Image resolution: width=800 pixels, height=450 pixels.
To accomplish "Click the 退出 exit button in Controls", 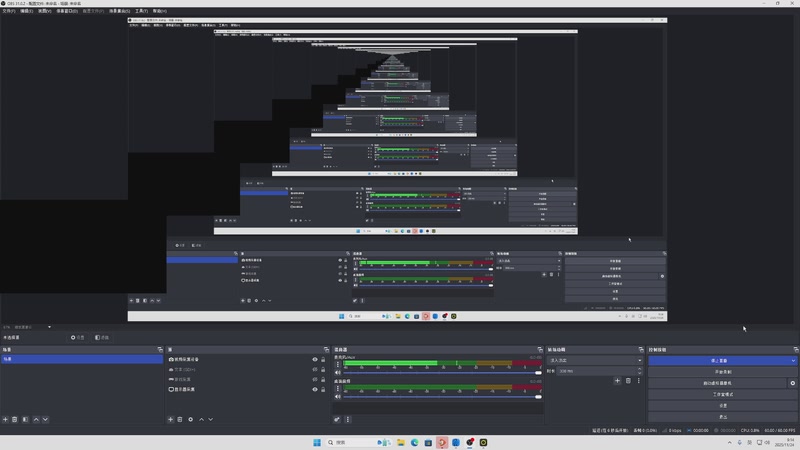I will coord(722,417).
